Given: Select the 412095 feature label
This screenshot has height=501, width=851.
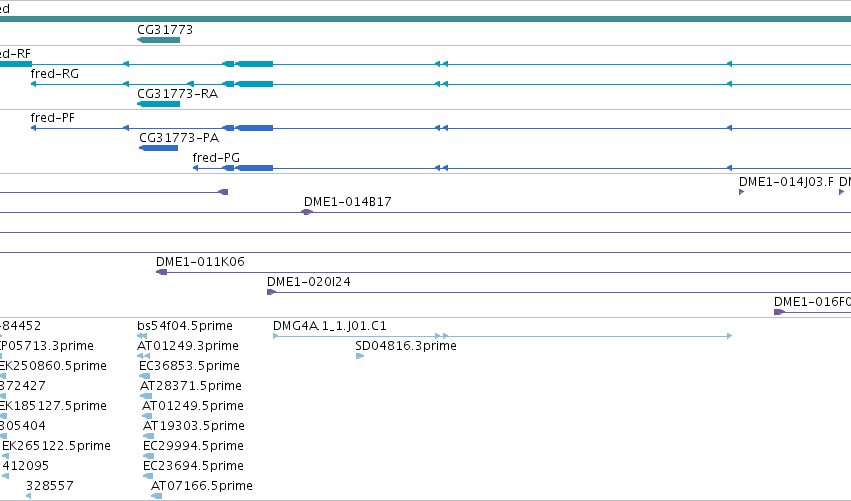Looking at the screenshot, I should 26,465.
